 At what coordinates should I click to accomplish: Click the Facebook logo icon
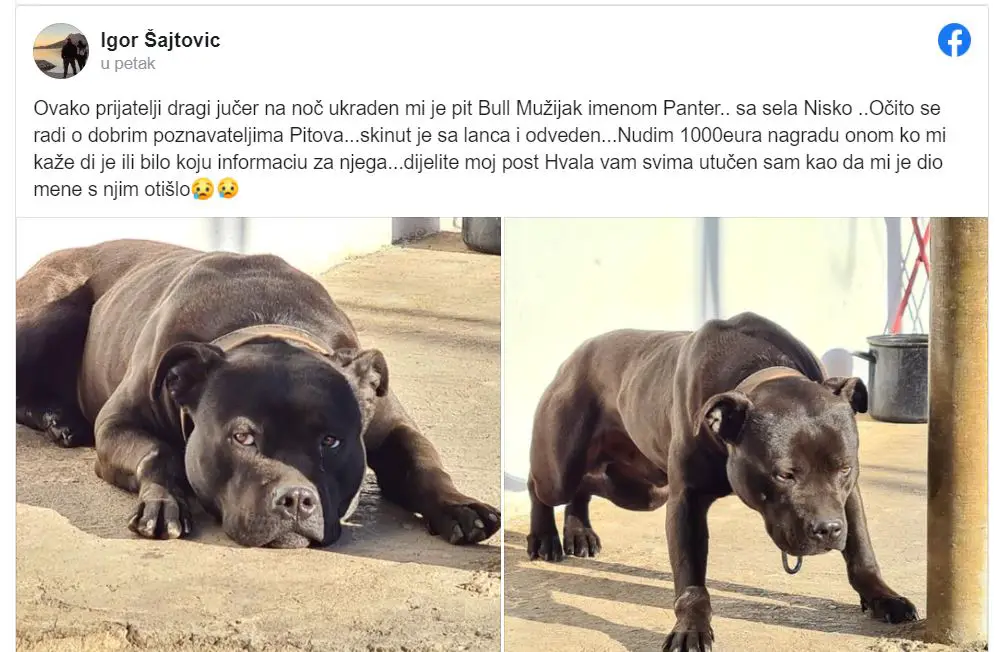tap(954, 40)
